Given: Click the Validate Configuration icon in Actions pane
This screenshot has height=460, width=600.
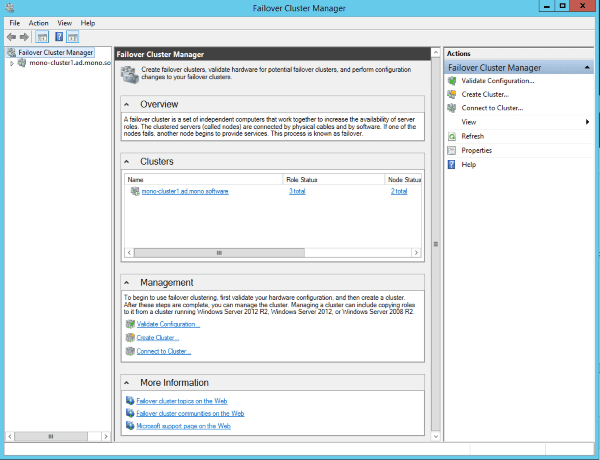Looking at the screenshot, I should (x=452, y=81).
